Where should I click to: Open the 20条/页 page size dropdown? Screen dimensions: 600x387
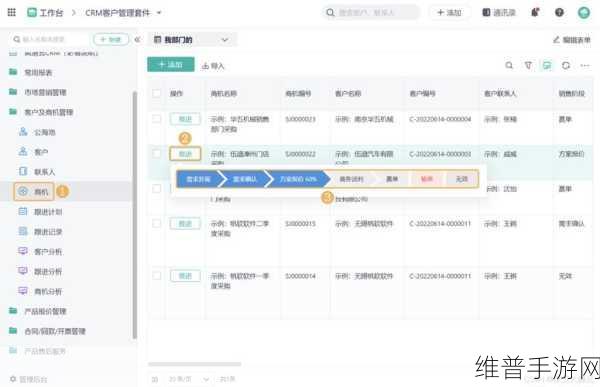pos(189,379)
